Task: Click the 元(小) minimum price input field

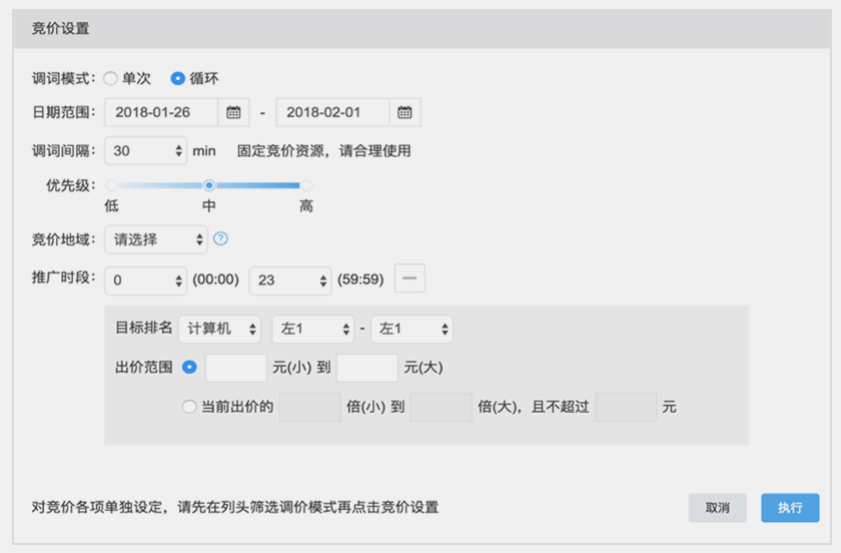Action: click(236, 368)
